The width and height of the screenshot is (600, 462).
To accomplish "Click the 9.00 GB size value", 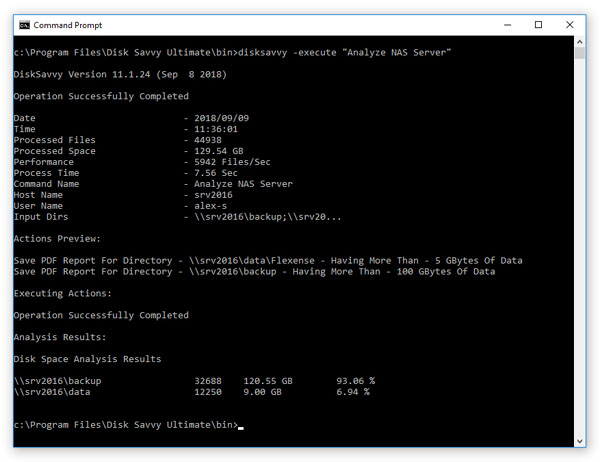I will coord(262,392).
